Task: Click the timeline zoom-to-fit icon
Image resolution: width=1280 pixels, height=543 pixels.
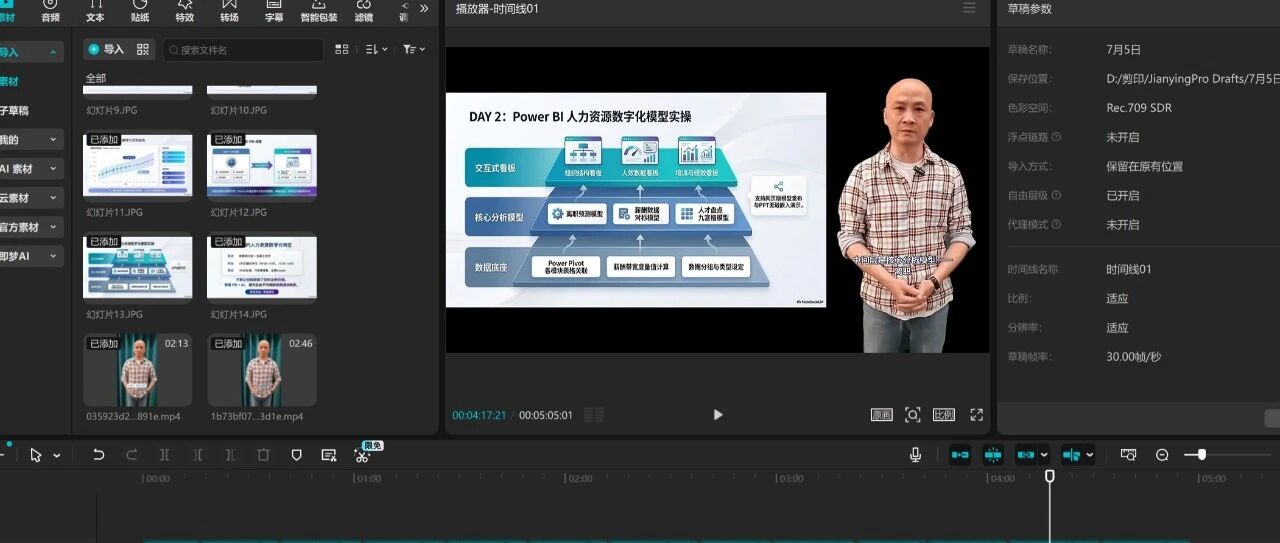Action: pyautogui.click(x=1128, y=455)
